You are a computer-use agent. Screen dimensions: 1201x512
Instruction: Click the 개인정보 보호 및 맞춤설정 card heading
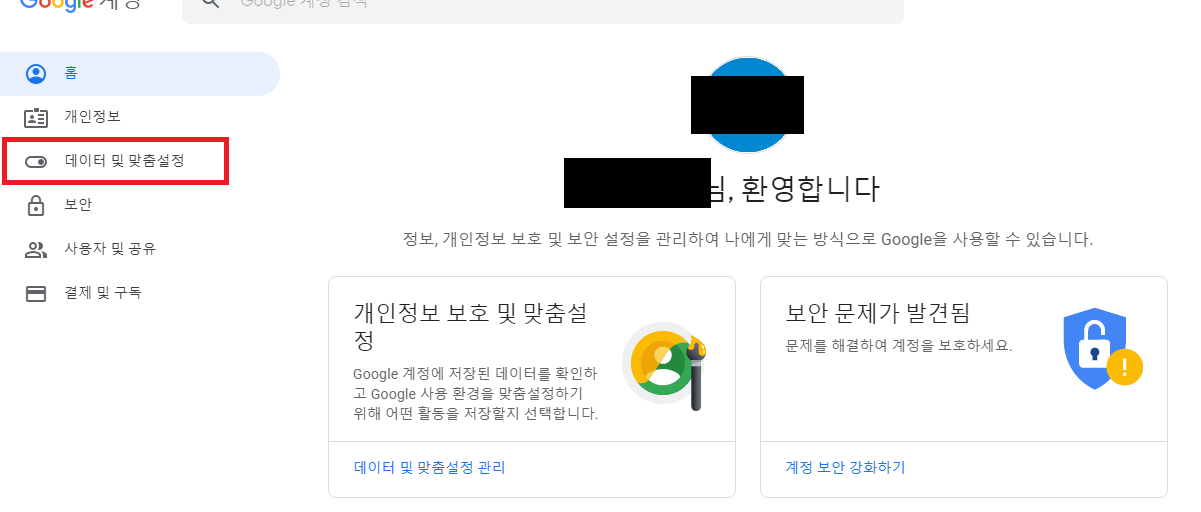tap(470, 326)
